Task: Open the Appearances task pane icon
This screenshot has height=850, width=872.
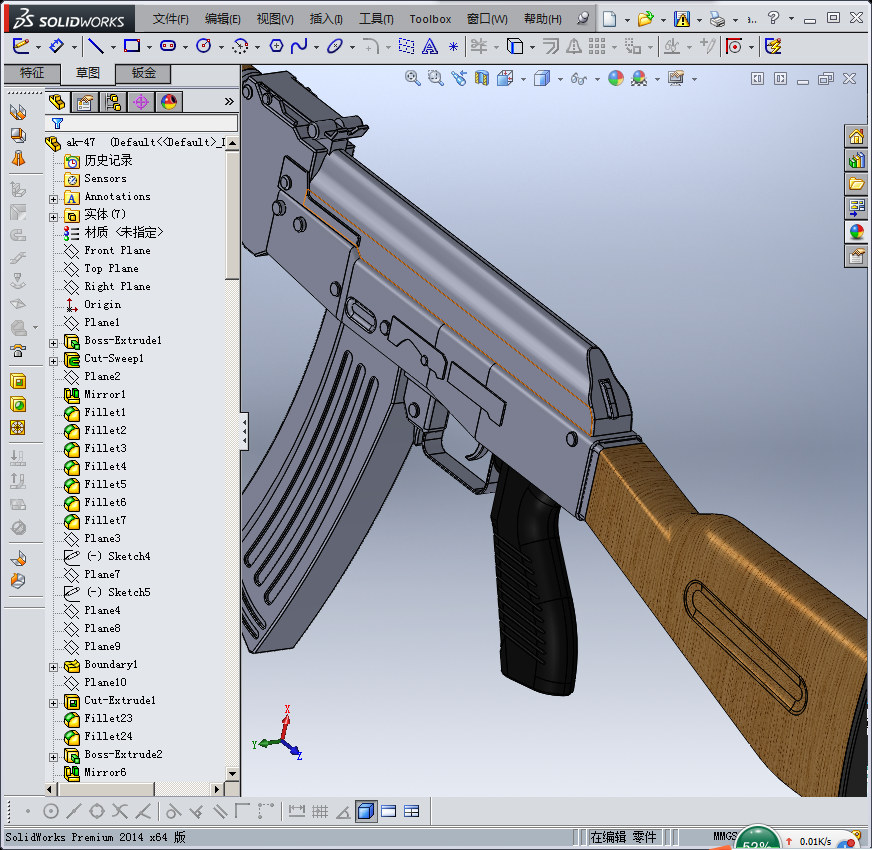Action: [x=856, y=231]
